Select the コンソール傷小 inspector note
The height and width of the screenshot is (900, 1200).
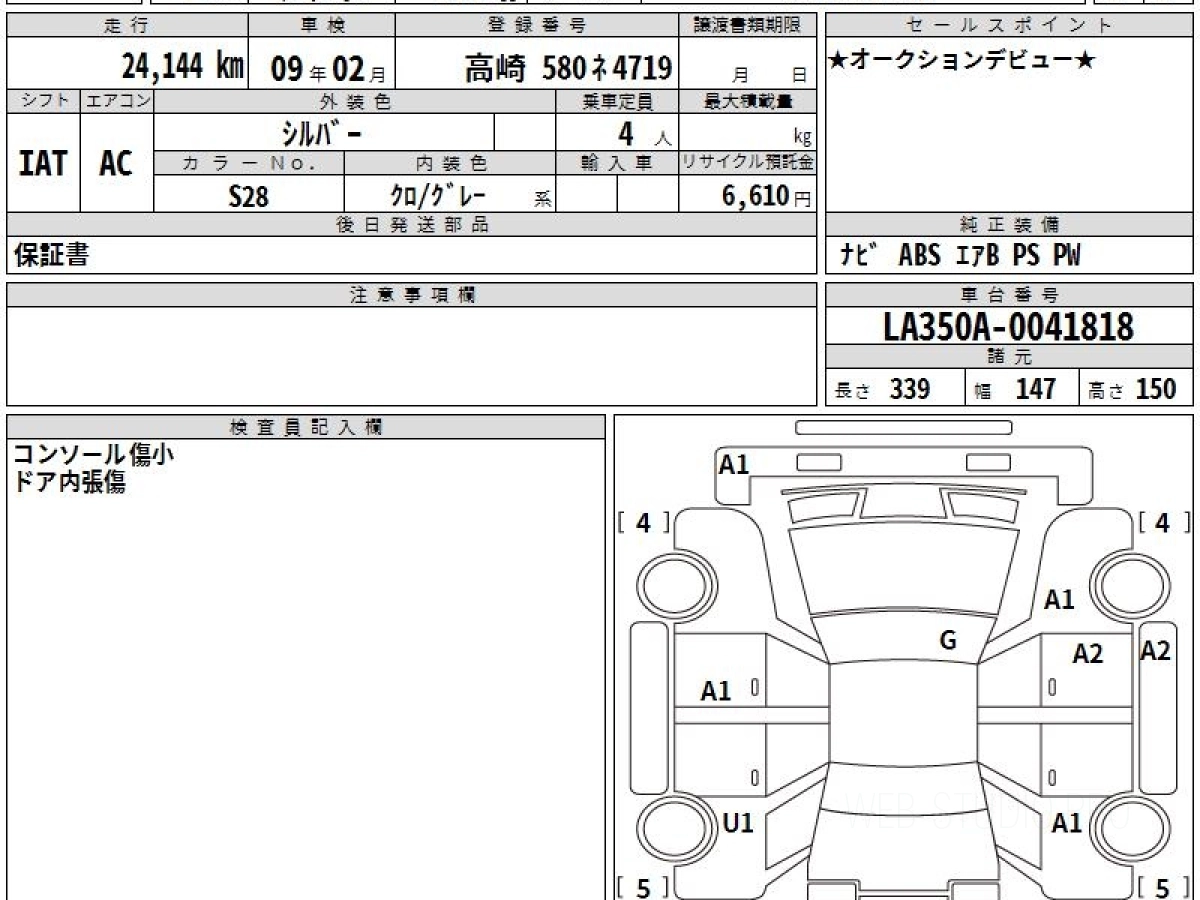click(93, 455)
